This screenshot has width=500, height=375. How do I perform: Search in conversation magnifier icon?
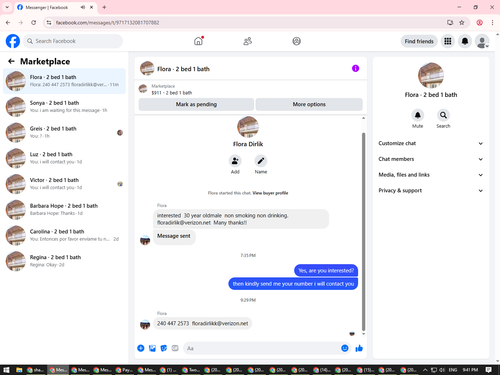[443, 115]
